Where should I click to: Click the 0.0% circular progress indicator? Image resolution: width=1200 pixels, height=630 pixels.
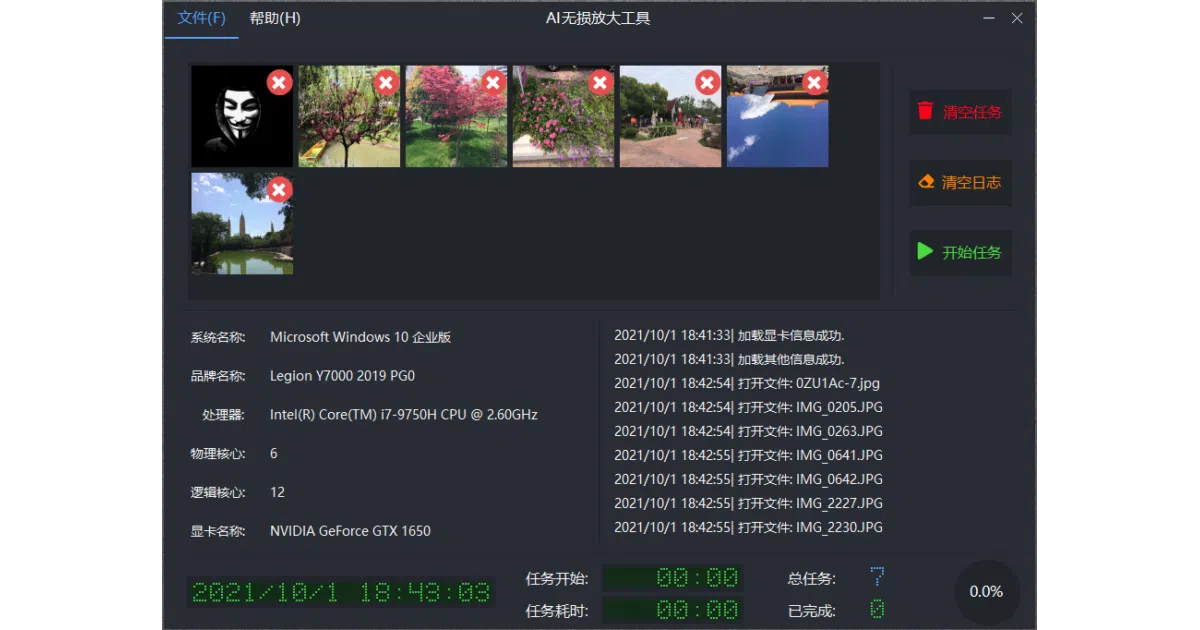tap(986, 592)
